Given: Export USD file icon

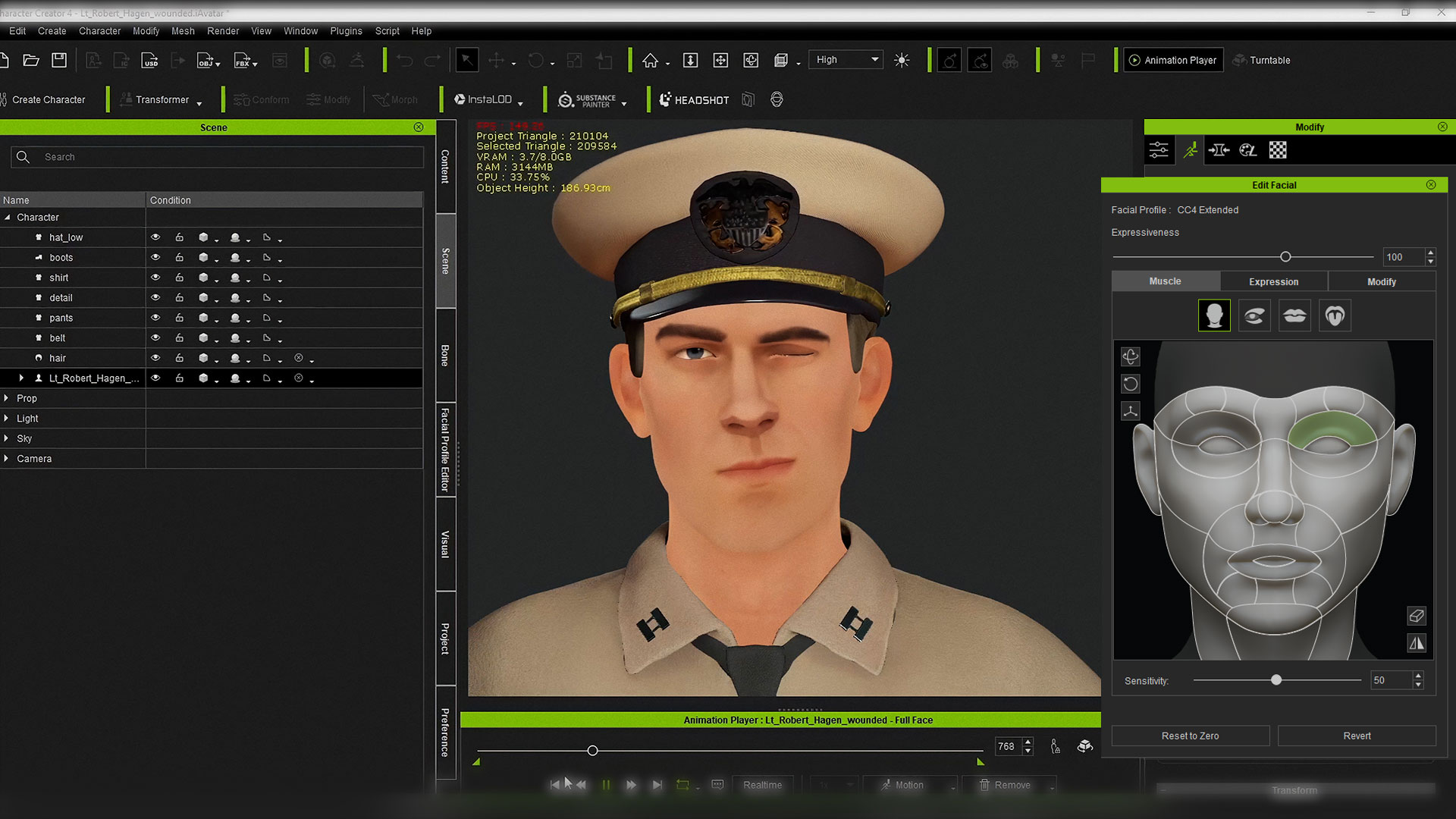Looking at the screenshot, I should pyautogui.click(x=150, y=60).
